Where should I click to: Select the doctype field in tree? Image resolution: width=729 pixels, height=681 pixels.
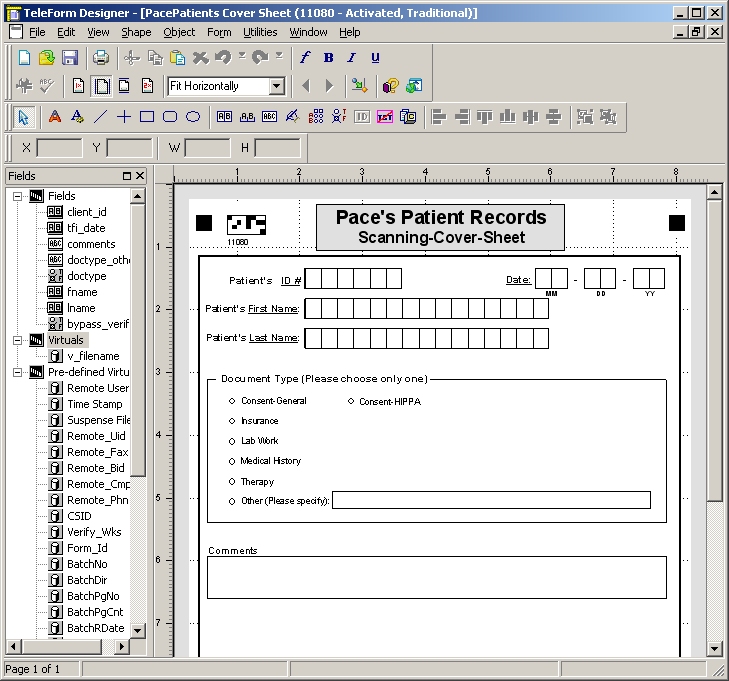click(86, 276)
